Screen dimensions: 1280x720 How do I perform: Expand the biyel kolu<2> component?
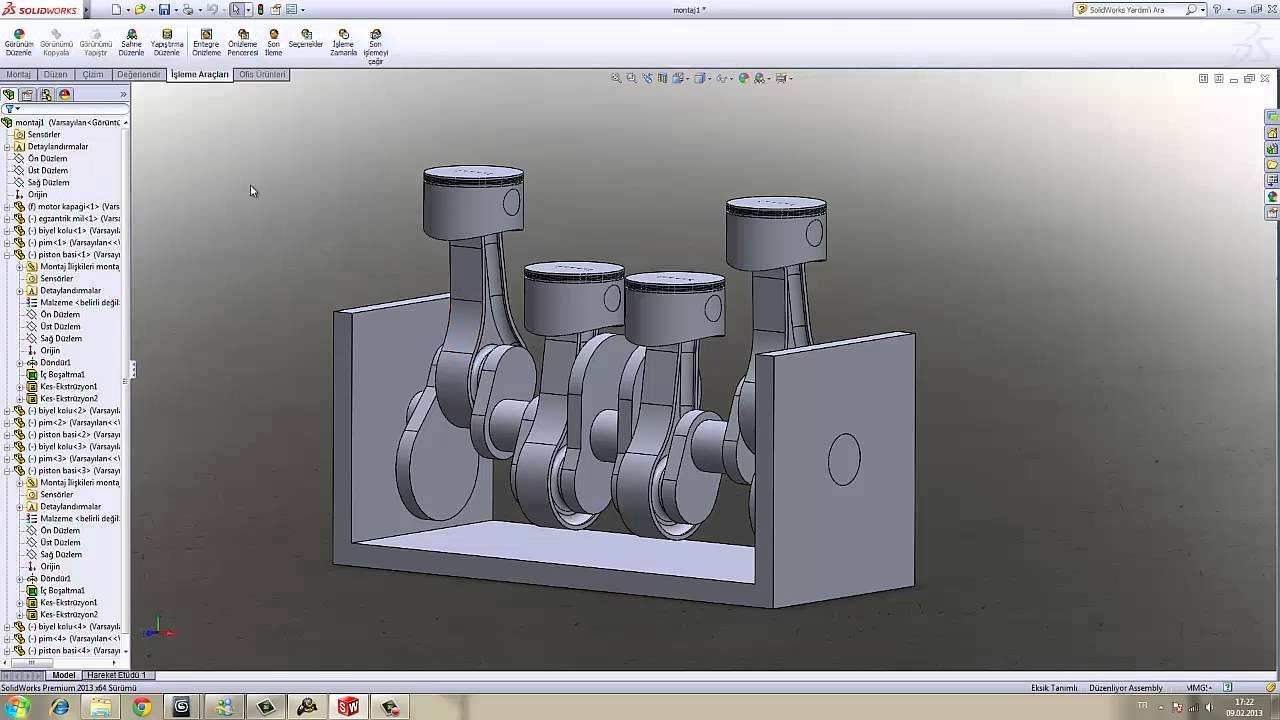point(7,411)
